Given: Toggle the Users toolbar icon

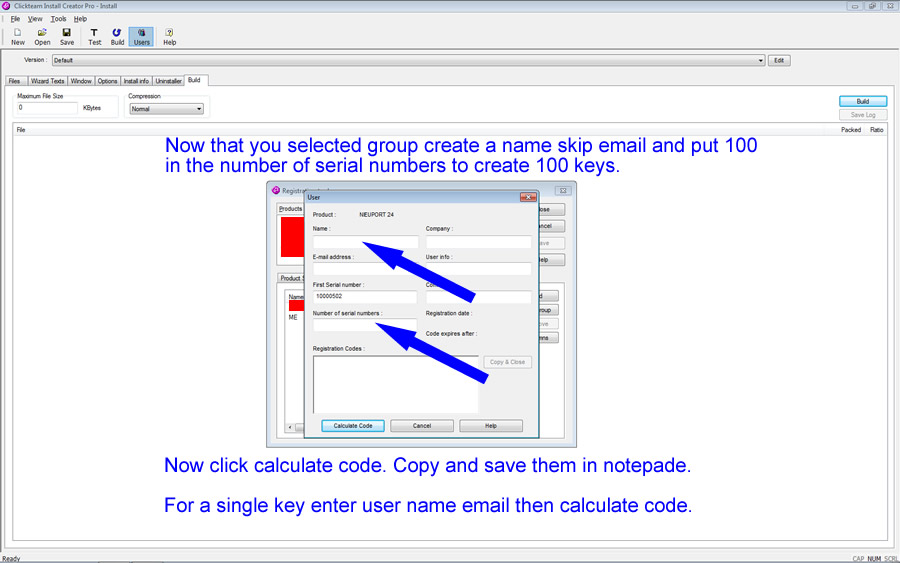Looking at the screenshot, I should click(141, 36).
